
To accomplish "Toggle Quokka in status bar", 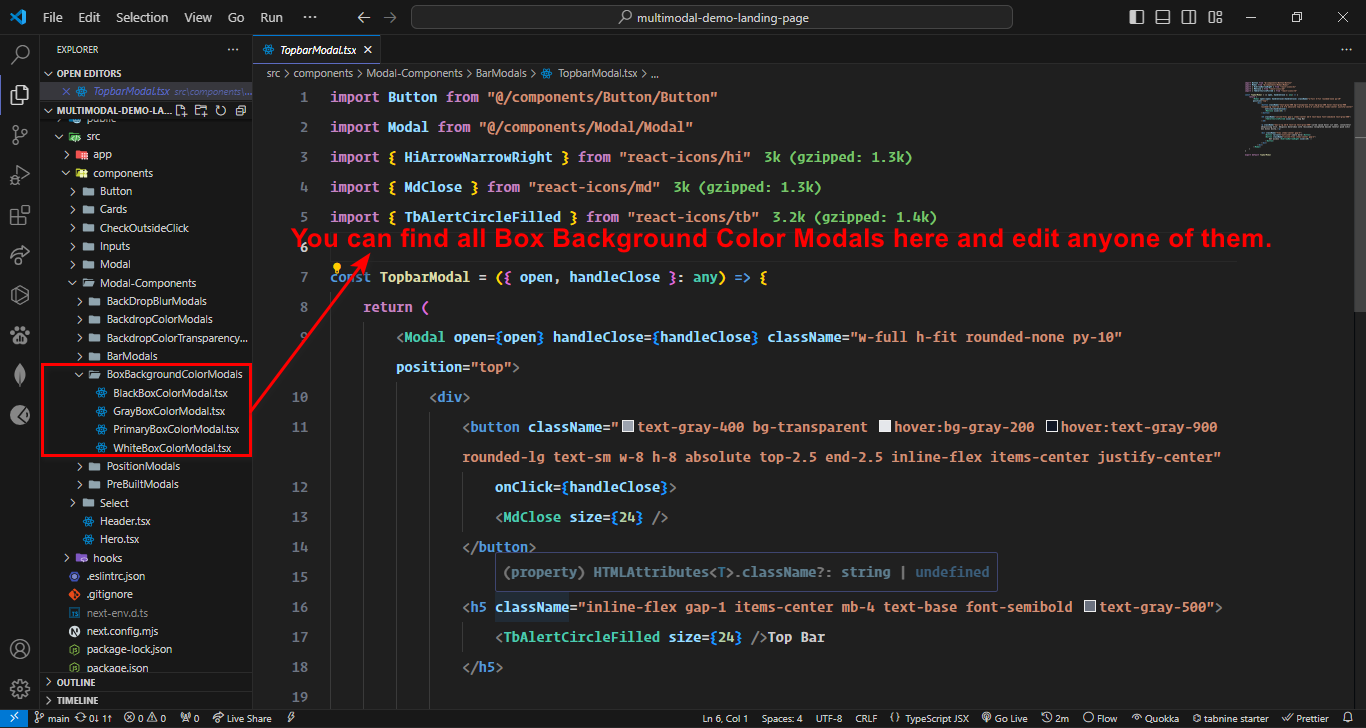I will tap(1155, 718).
